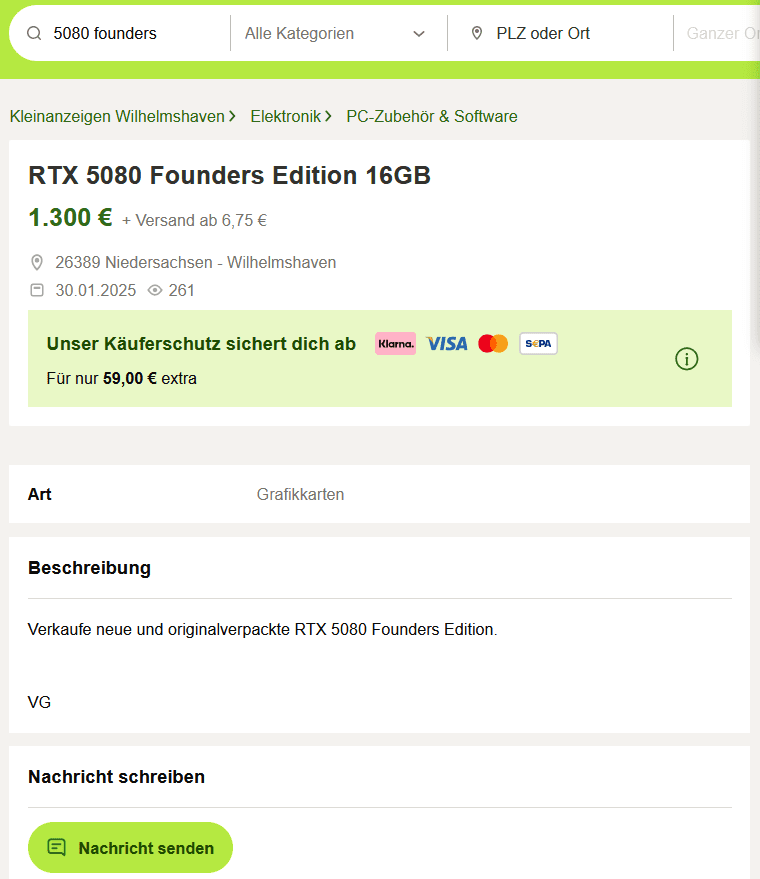Click the Klarna payment logo

pos(396,344)
